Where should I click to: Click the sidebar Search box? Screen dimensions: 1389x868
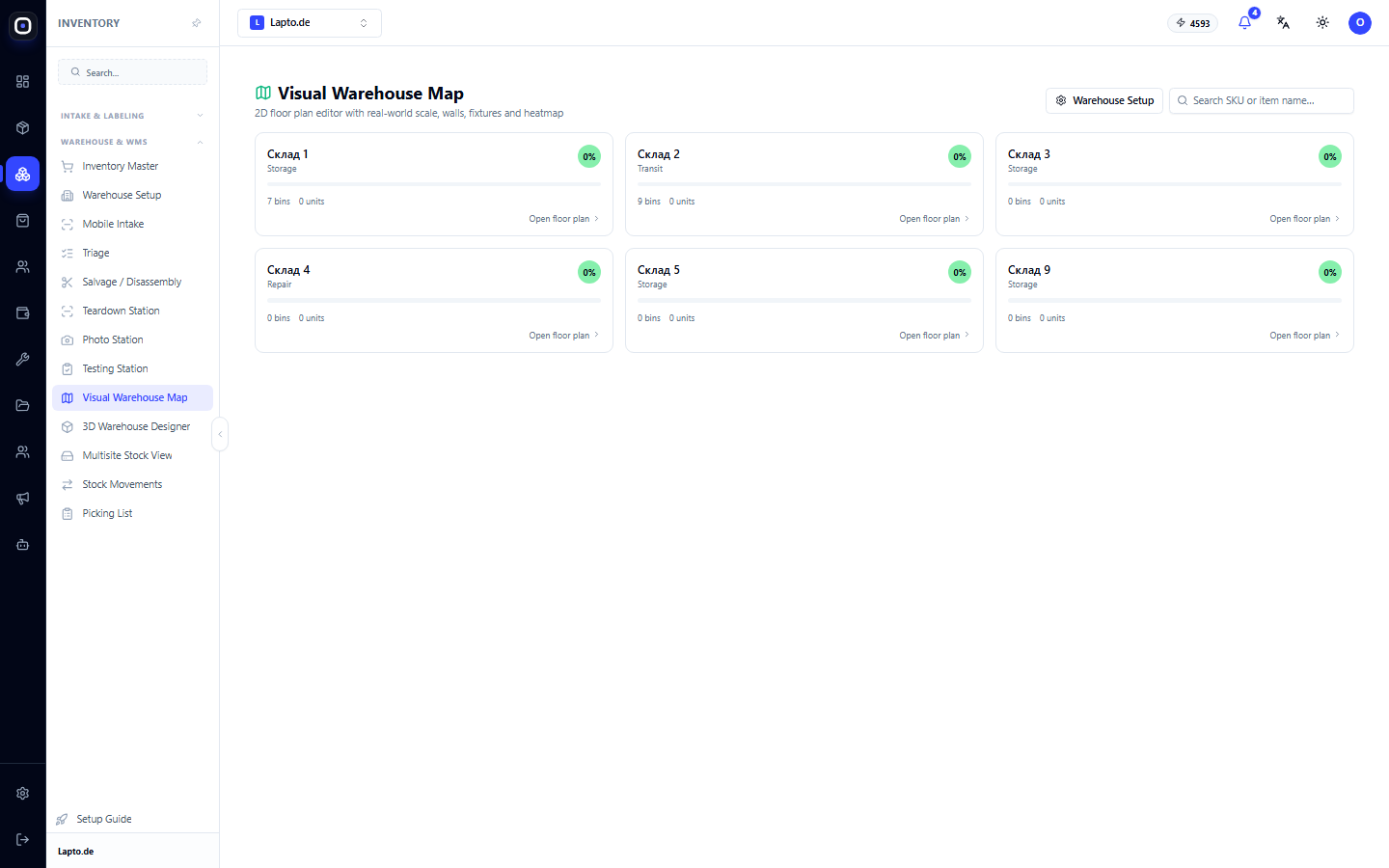132,72
